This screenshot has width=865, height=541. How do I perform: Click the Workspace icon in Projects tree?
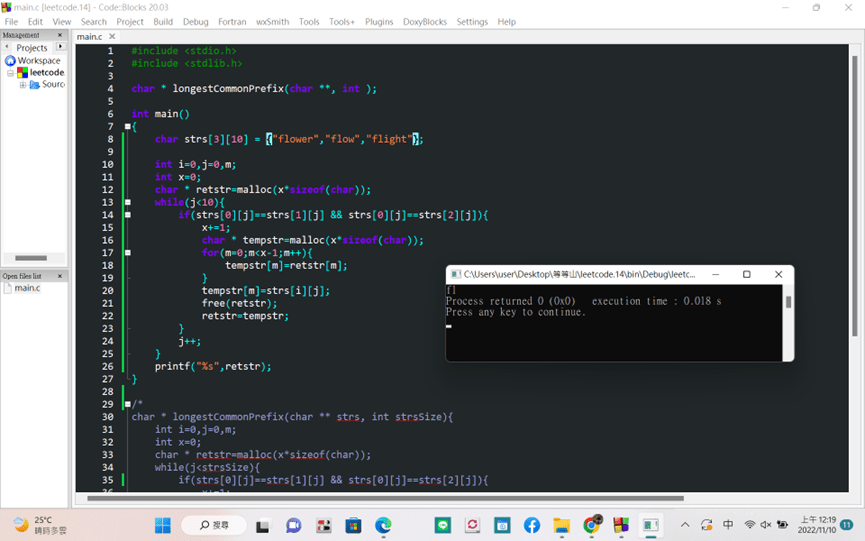(x=10, y=61)
